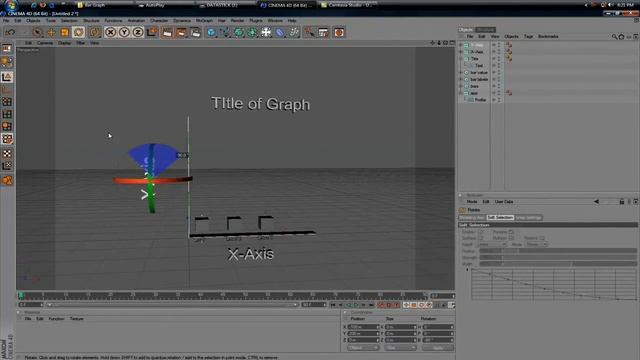The image size is (640, 360).
Task: Select the Model tool in left palette
Action: coord(7,62)
